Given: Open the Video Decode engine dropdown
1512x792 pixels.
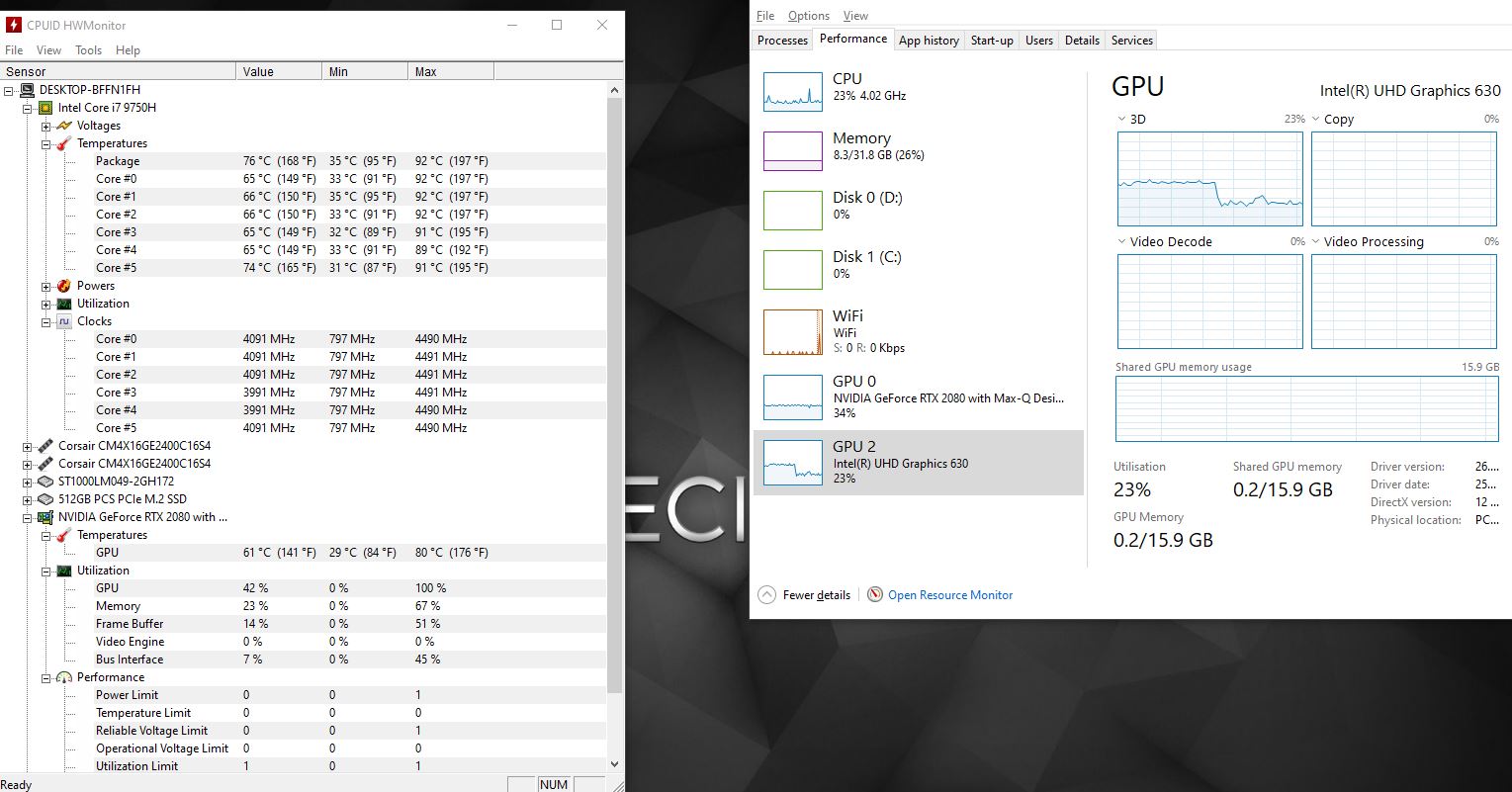Looking at the screenshot, I should click(x=1122, y=241).
